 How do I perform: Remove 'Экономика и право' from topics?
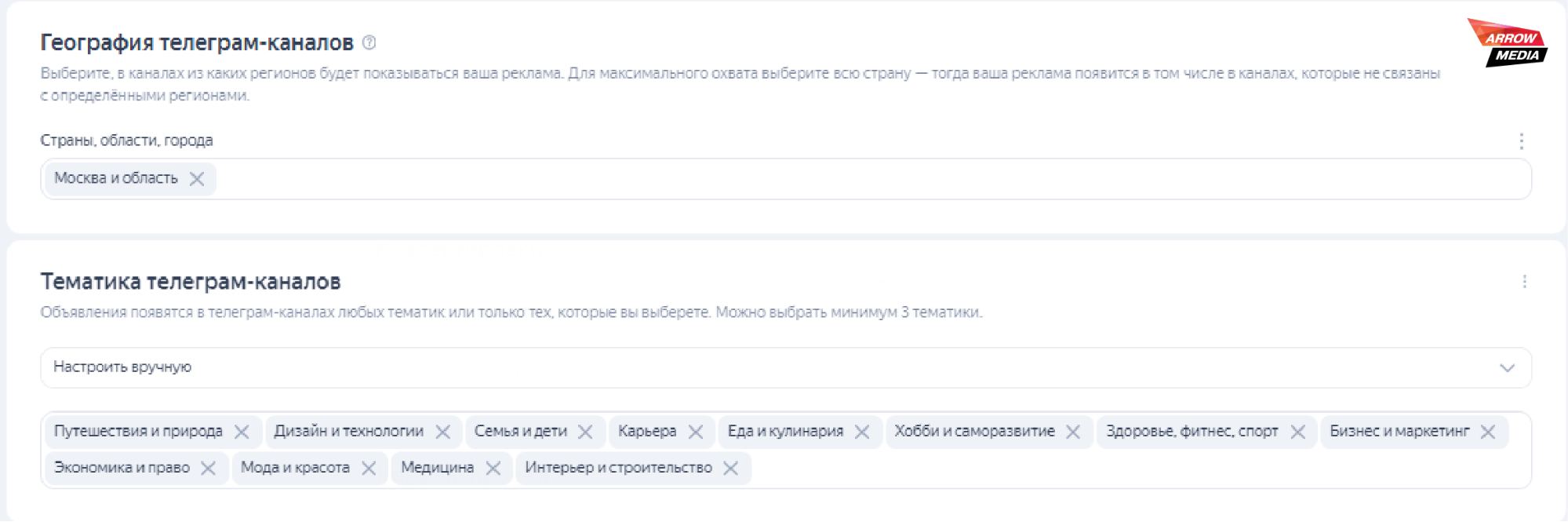[x=208, y=468]
